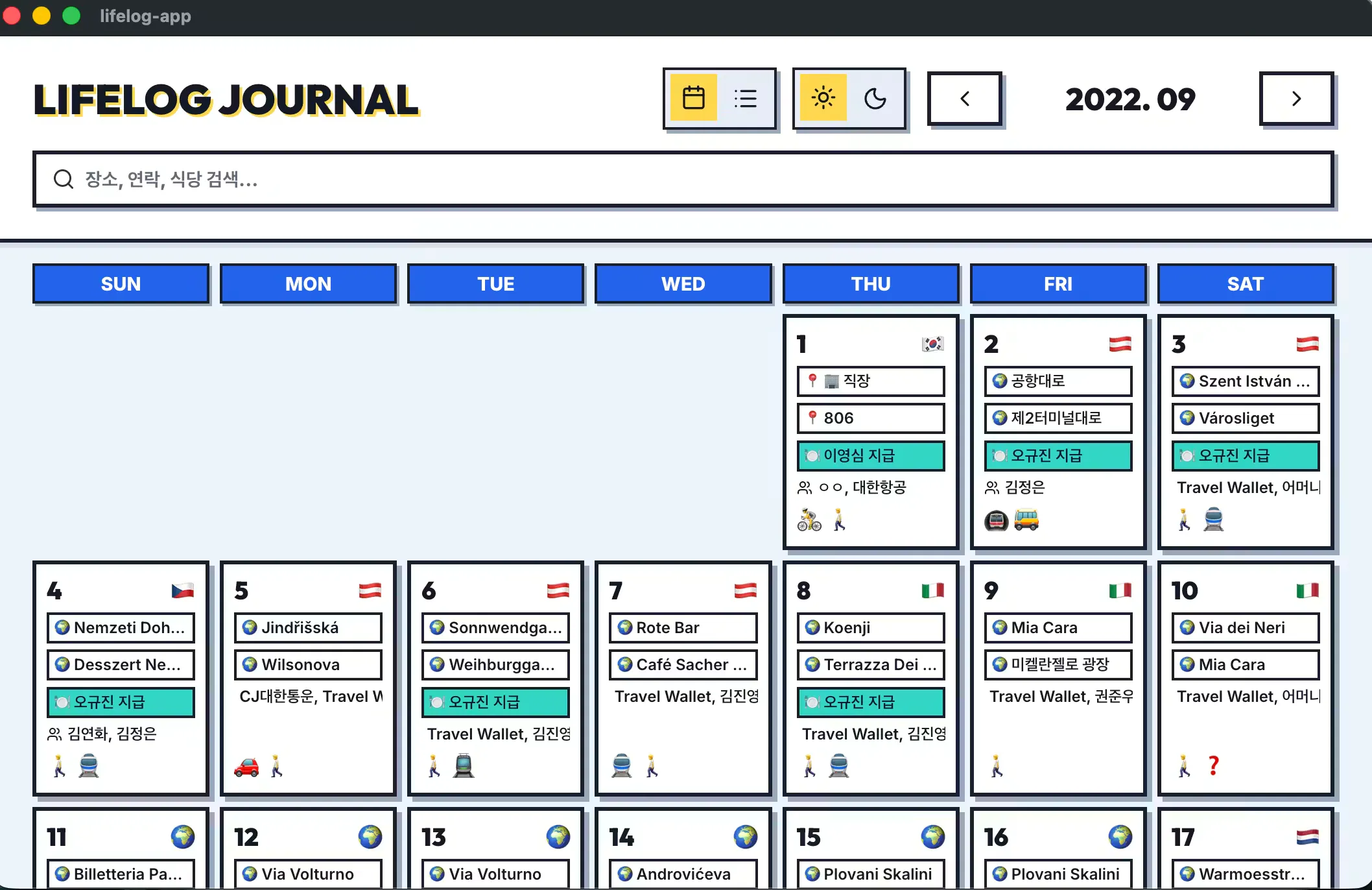Focus the place search field
The height and width of the screenshot is (890, 1372).
coord(683,179)
